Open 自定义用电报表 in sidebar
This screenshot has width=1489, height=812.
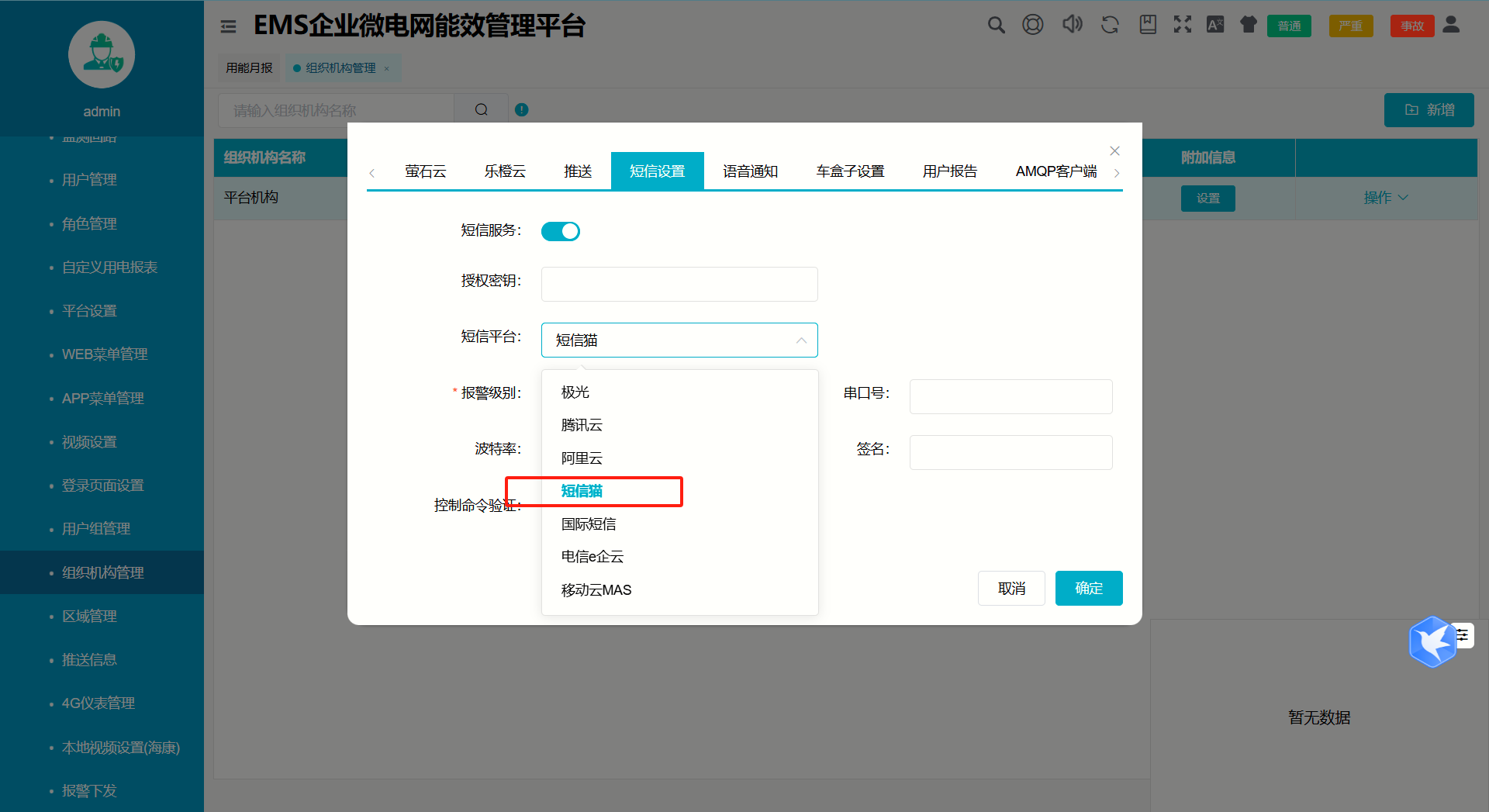109,268
